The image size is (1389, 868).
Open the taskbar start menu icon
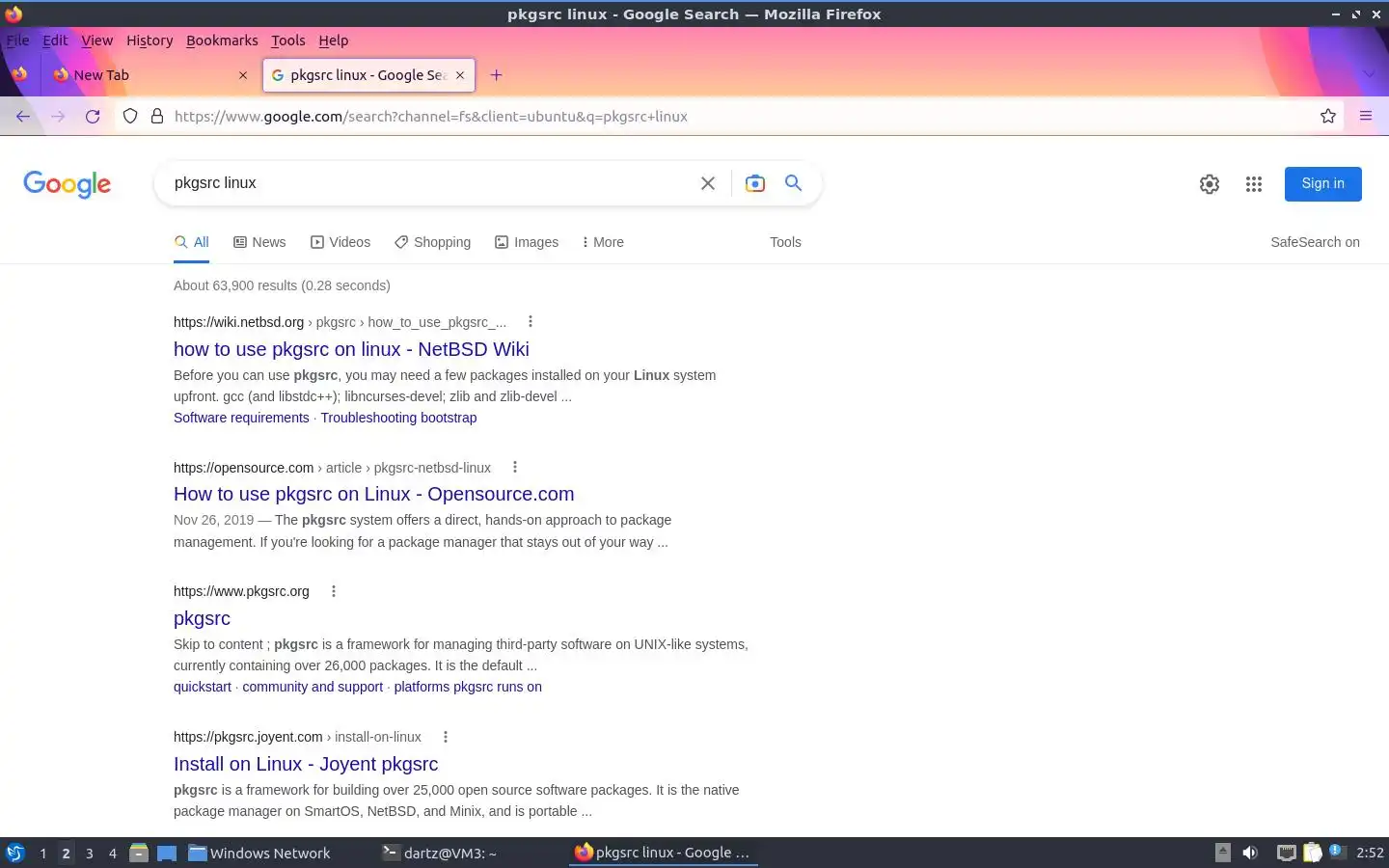click(x=14, y=853)
